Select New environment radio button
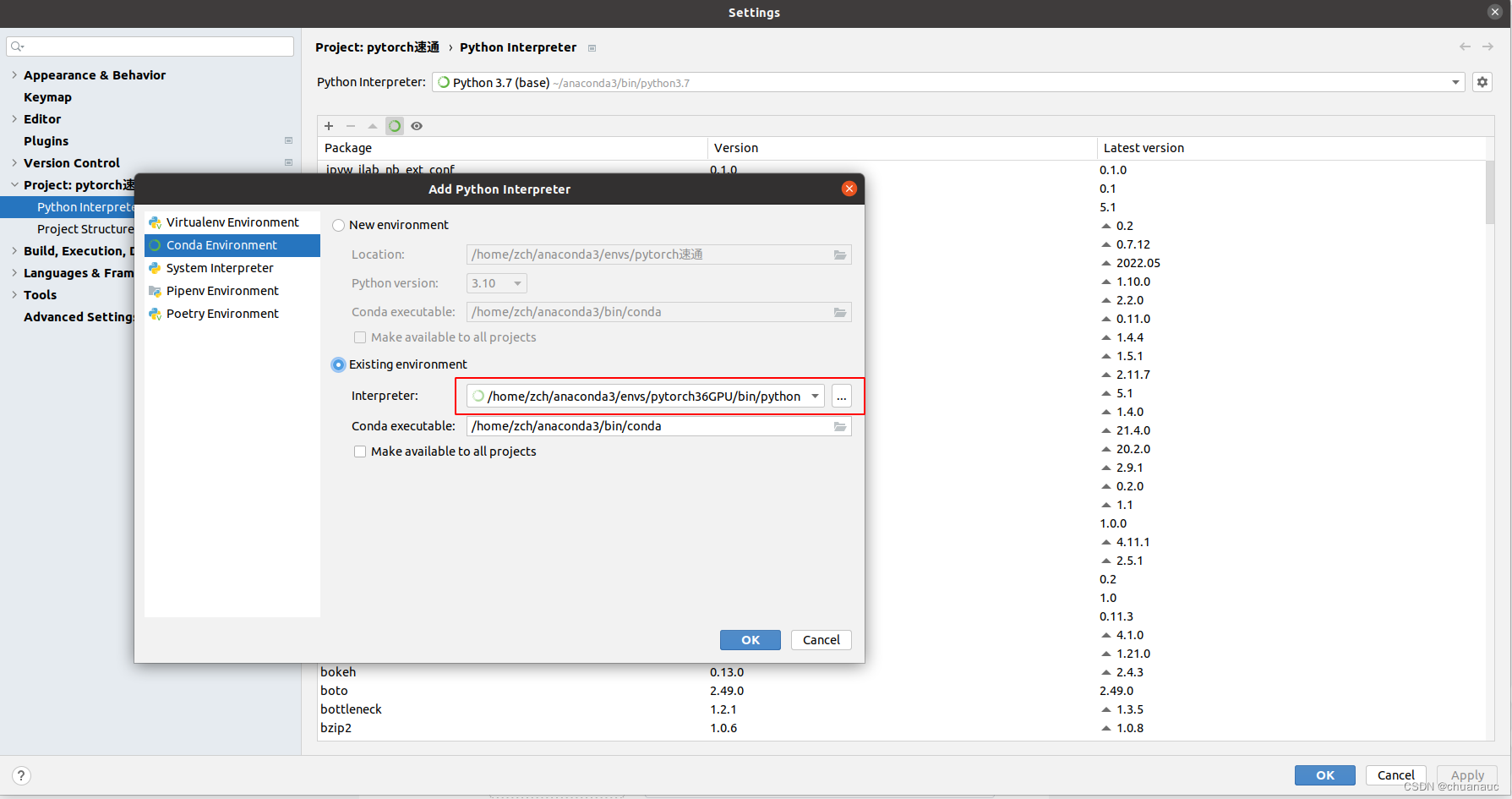Viewport: 1512px width, 799px height. click(339, 225)
